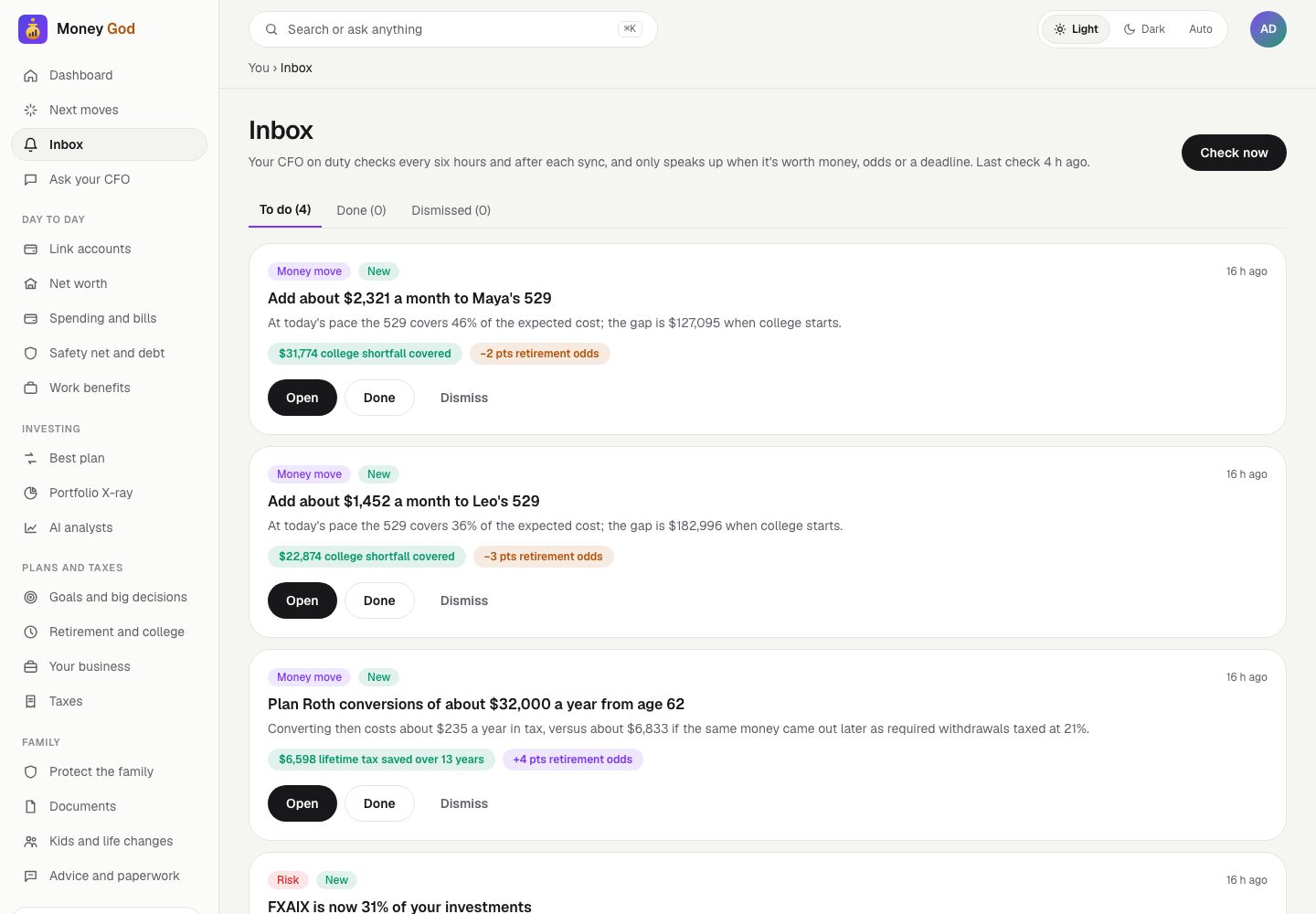This screenshot has width=1316, height=914.
Task: Open the Maya's 529 recommendation
Action: click(302, 398)
